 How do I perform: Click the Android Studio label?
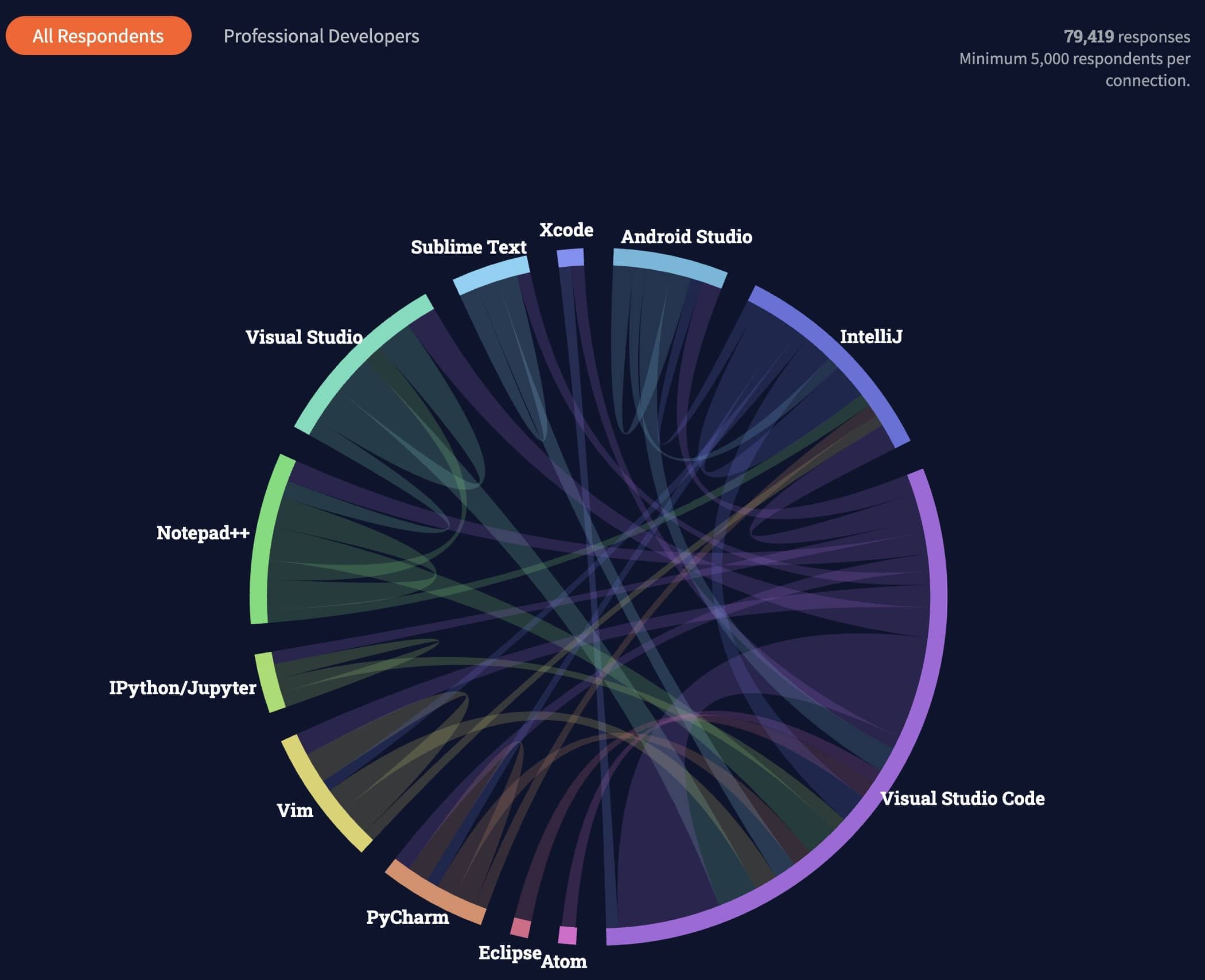point(686,236)
